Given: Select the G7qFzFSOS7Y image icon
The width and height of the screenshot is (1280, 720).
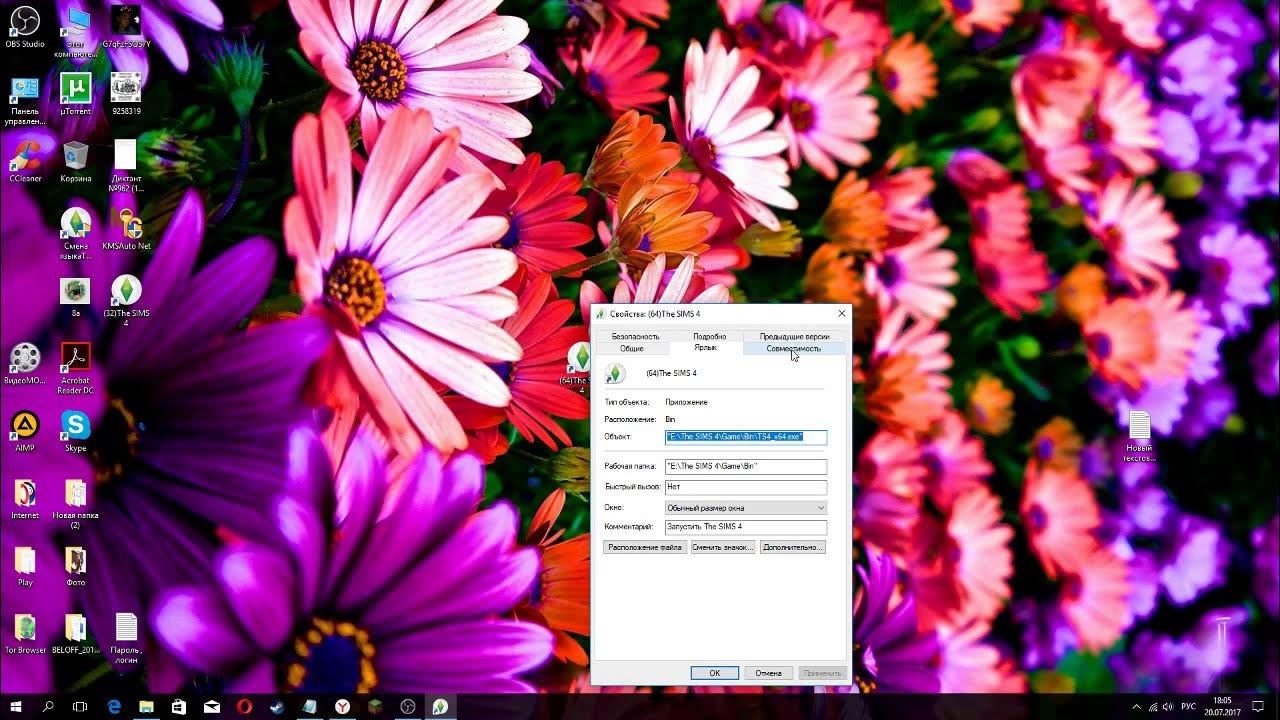Looking at the screenshot, I should (x=126, y=27).
